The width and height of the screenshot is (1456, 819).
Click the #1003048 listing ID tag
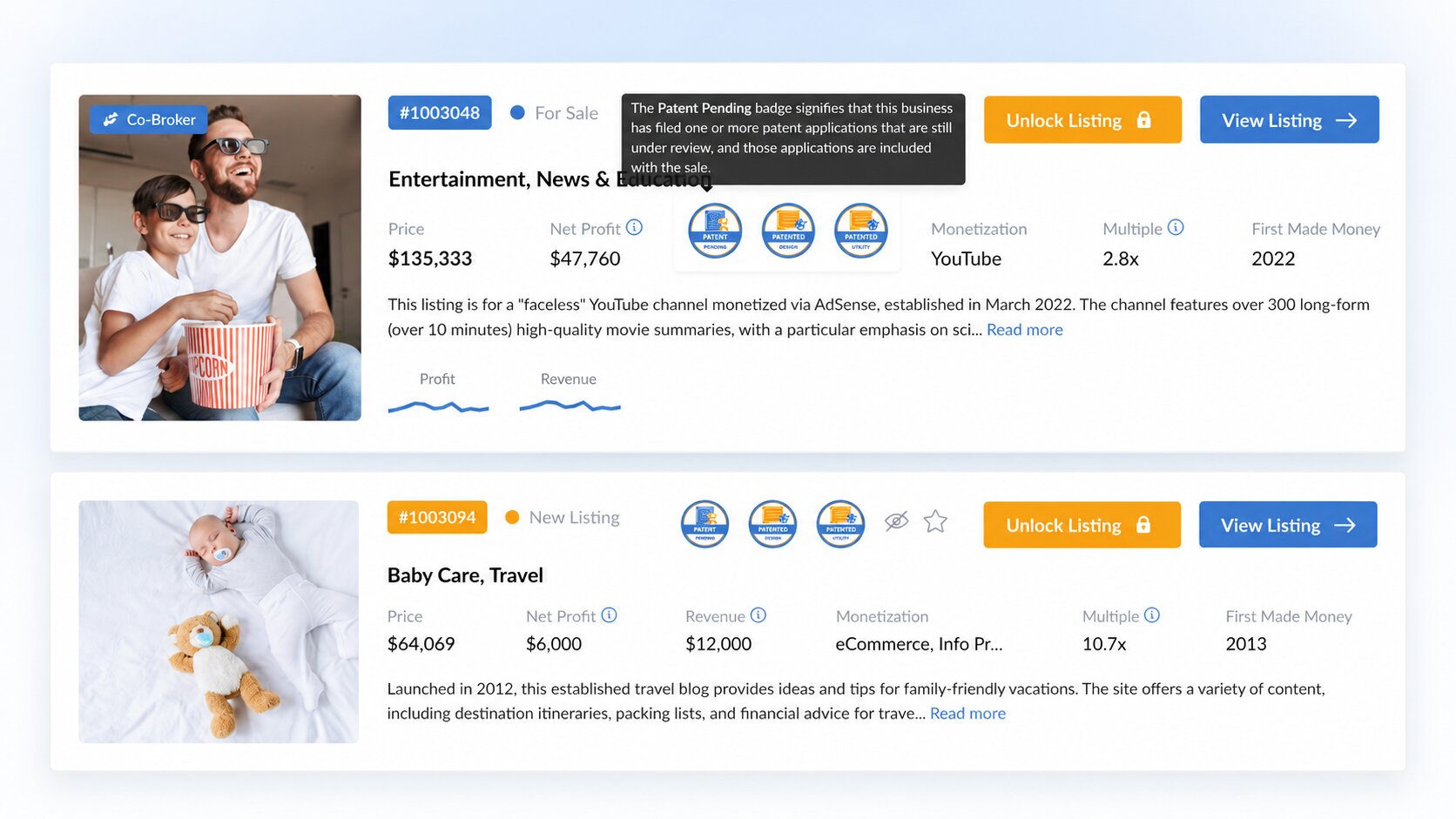[440, 112]
